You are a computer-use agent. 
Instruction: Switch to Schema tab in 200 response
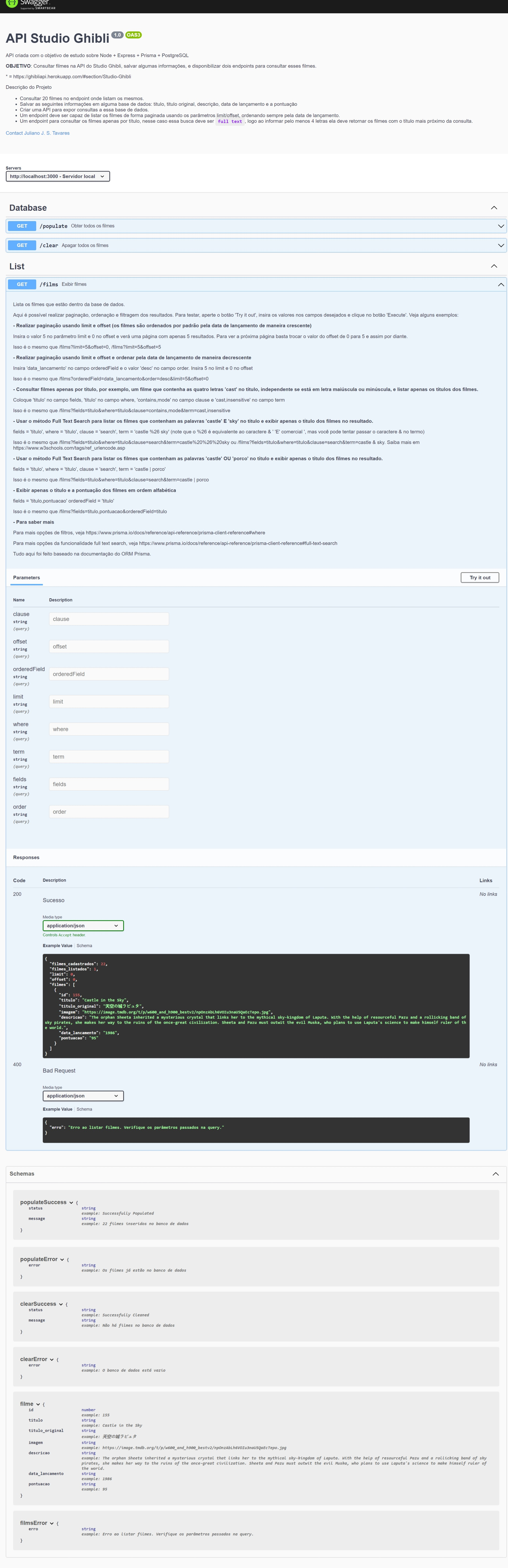click(x=85, y=945)
